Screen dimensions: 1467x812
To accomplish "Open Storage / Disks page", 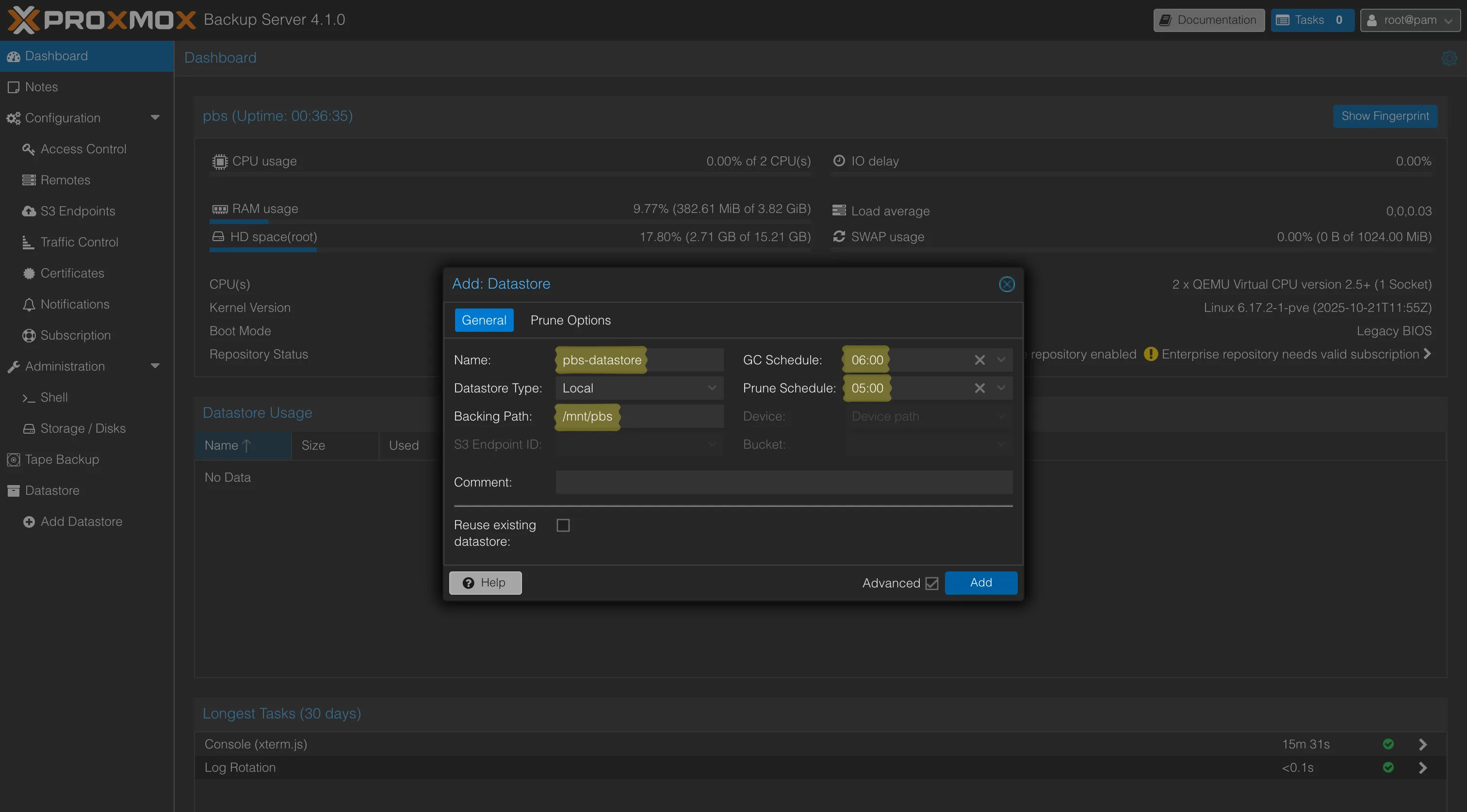I will pyautogui.click(x=86, y=429).
